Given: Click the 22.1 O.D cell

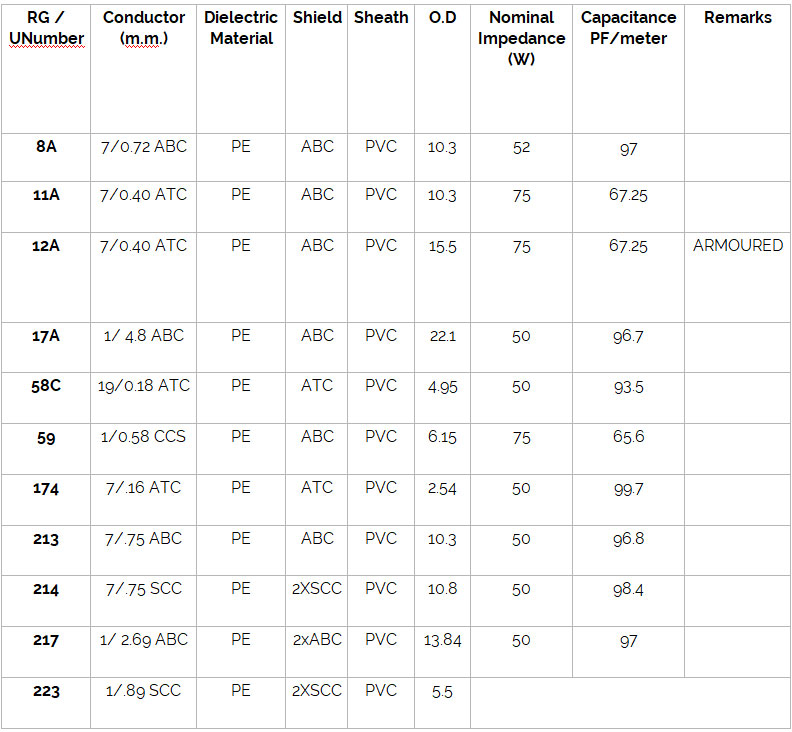Looking at the screenshot, I should (442, 336).
